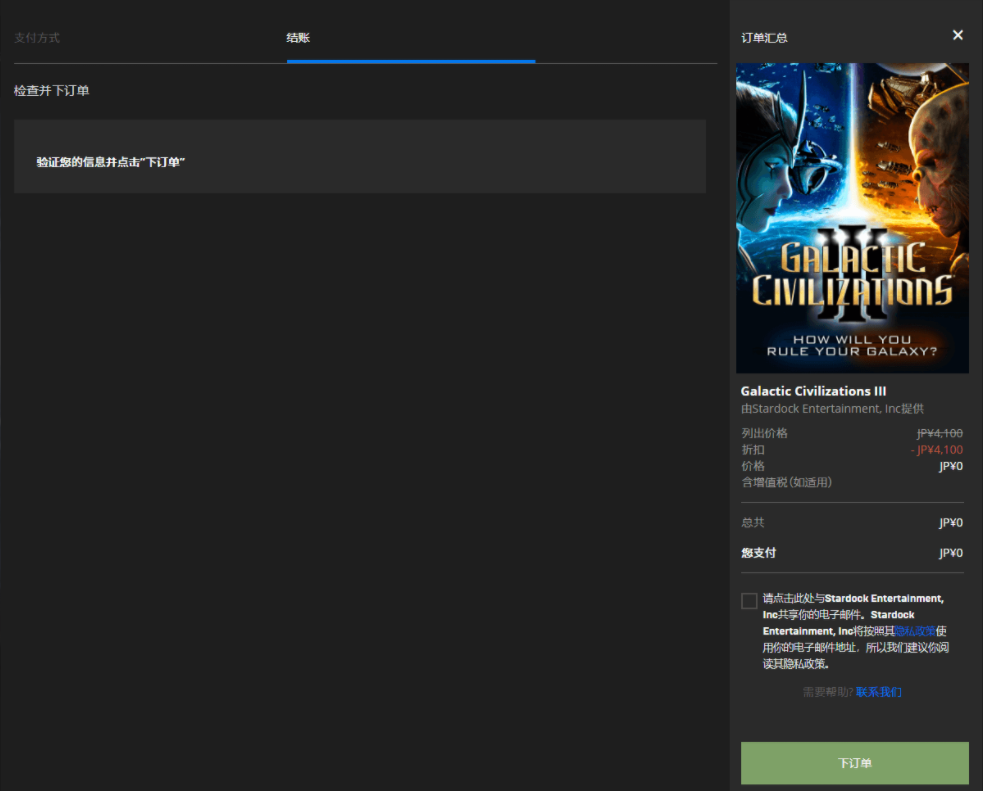Click the Galactic Civilizations III title text
983x791 pixels.
(813, 391)
